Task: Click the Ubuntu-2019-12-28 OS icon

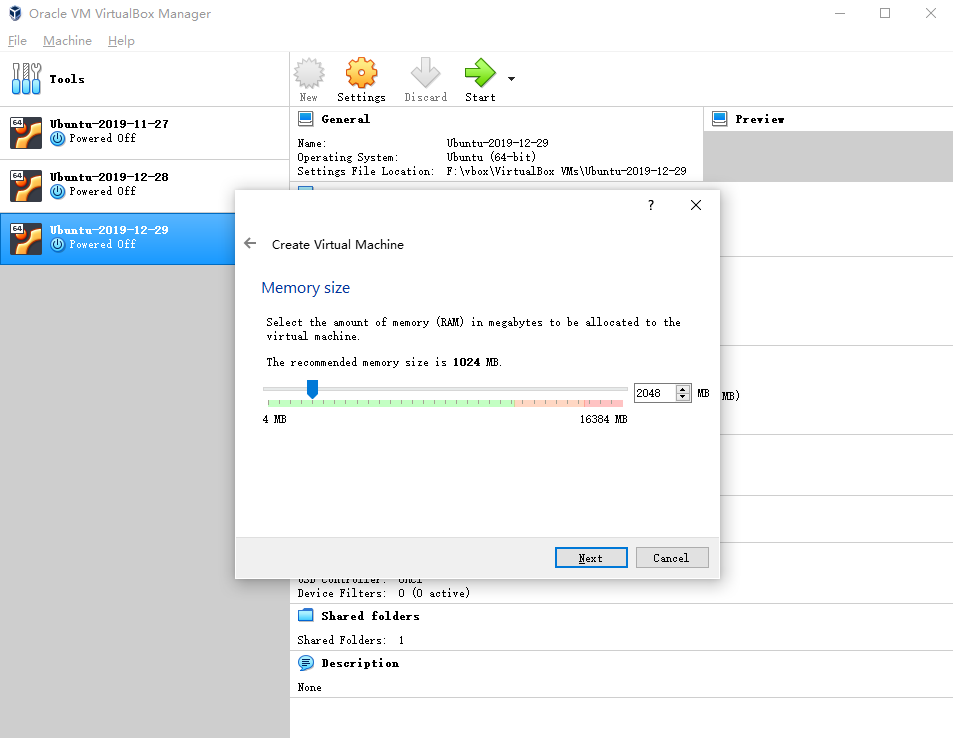Action: click(x=26, y=185)
